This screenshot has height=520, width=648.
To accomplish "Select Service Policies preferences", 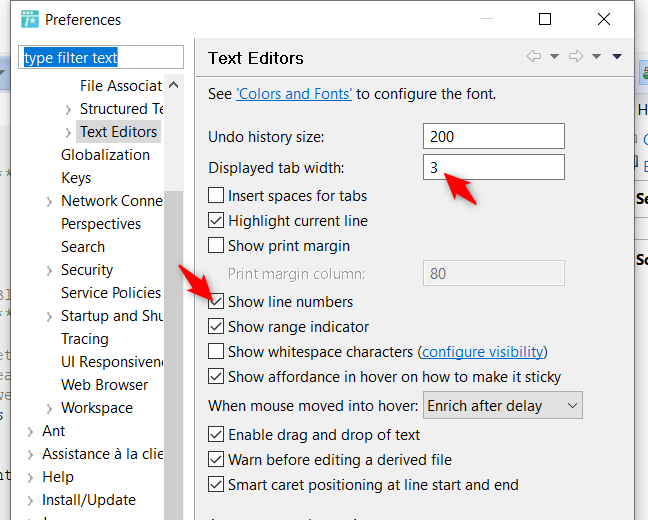I will (x=111, y=293).
